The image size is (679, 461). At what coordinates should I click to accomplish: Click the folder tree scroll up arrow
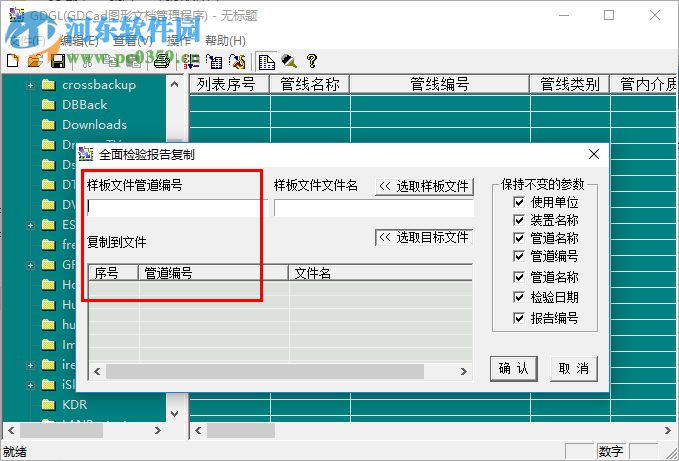click(x=175, y=84)
